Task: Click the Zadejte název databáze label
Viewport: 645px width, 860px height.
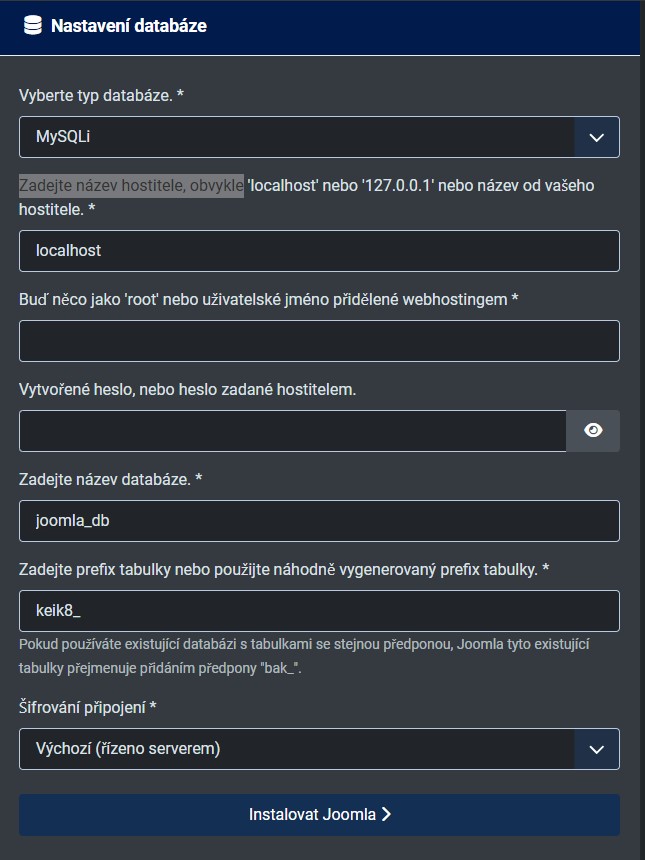Action: pos(110,479)
